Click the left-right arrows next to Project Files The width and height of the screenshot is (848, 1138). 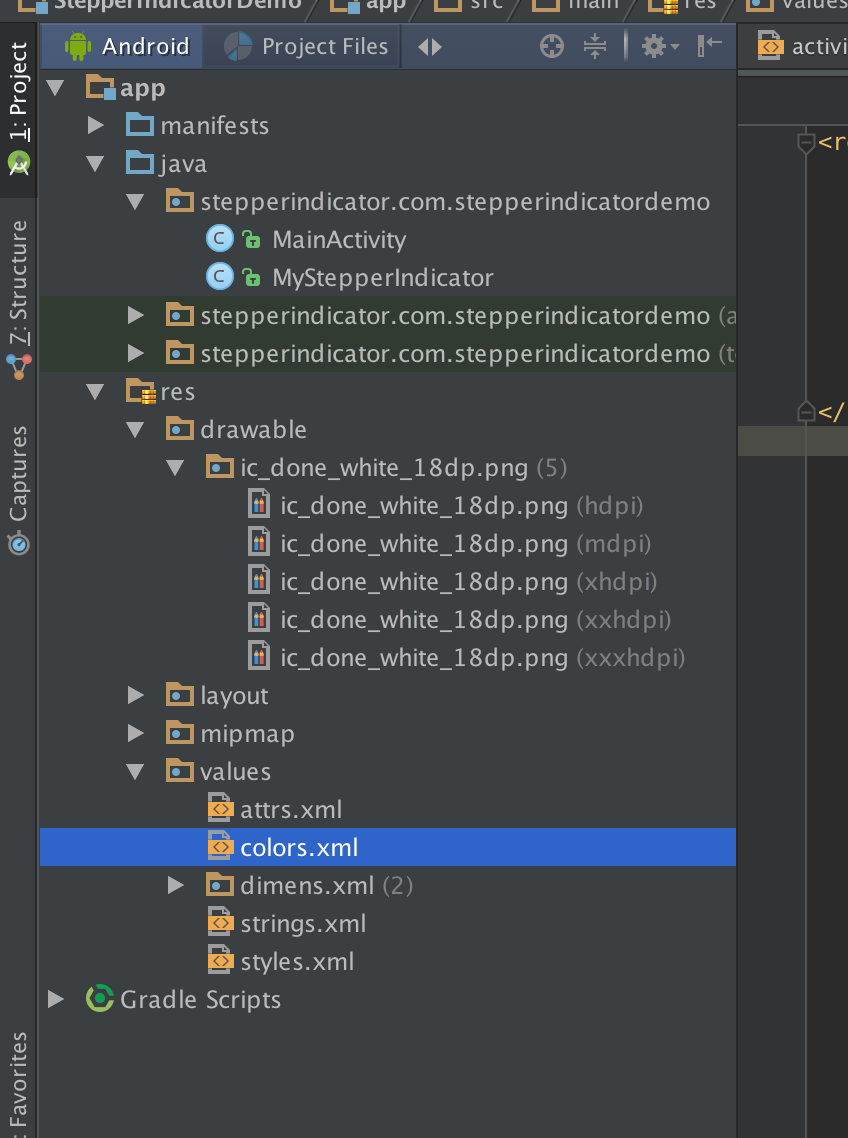point(430,47)
